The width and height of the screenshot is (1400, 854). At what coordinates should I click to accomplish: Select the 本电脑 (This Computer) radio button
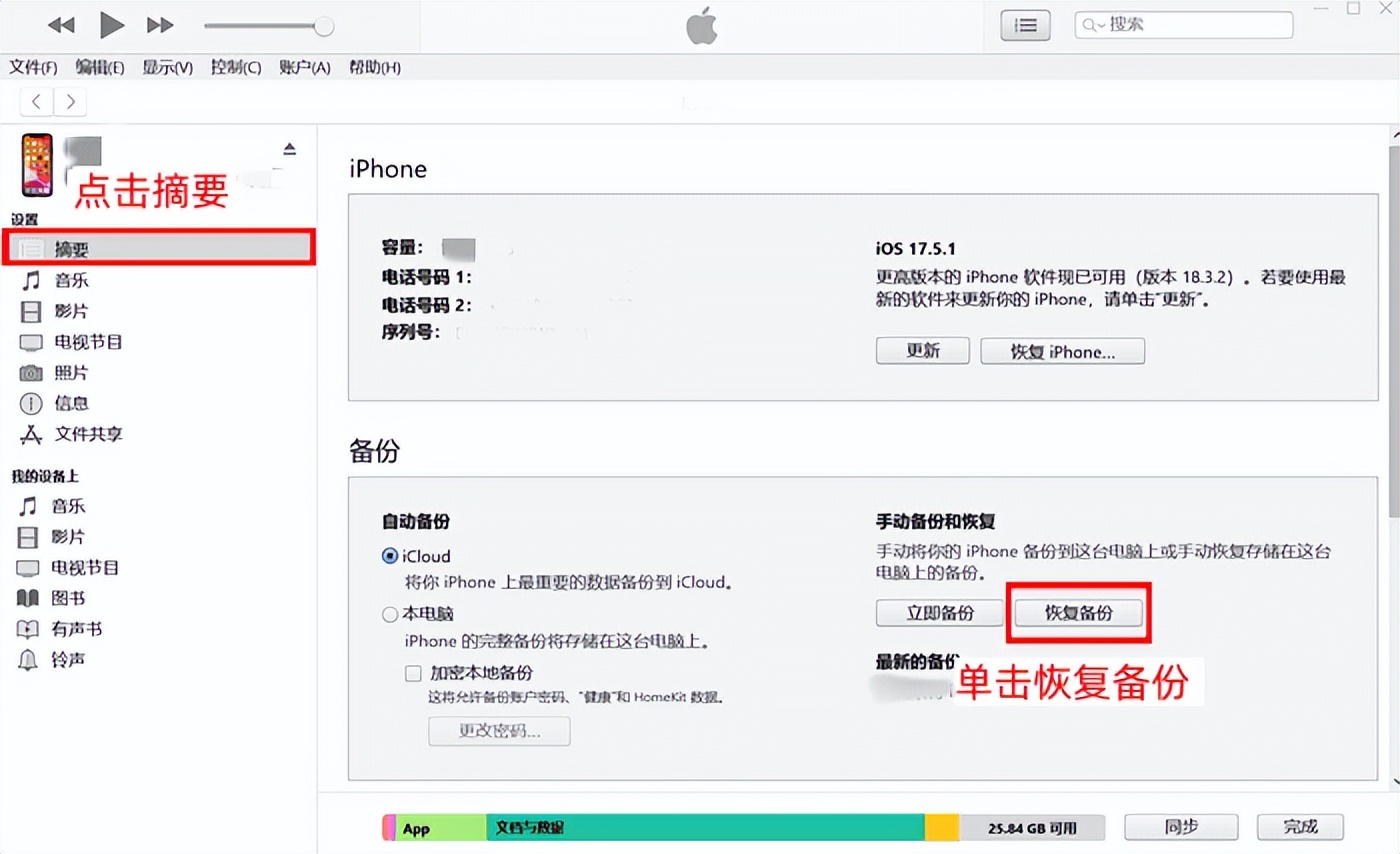click(x=390, y=614)
